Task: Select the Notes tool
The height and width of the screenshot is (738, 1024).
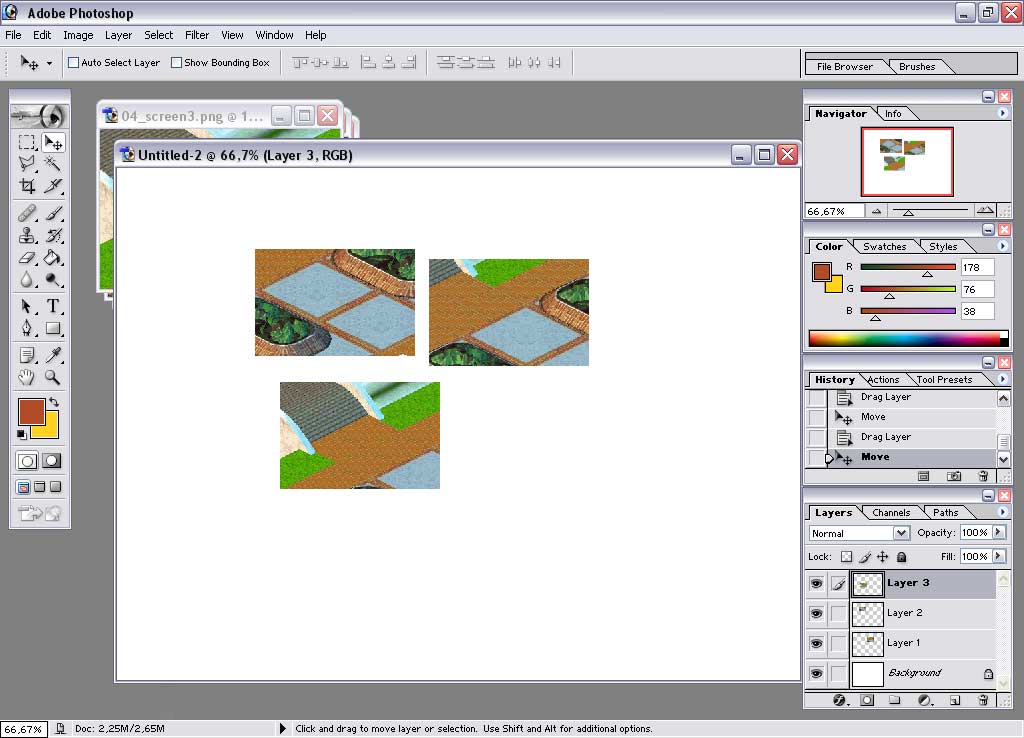Action: pyautogui.click(x=27, y=355)
